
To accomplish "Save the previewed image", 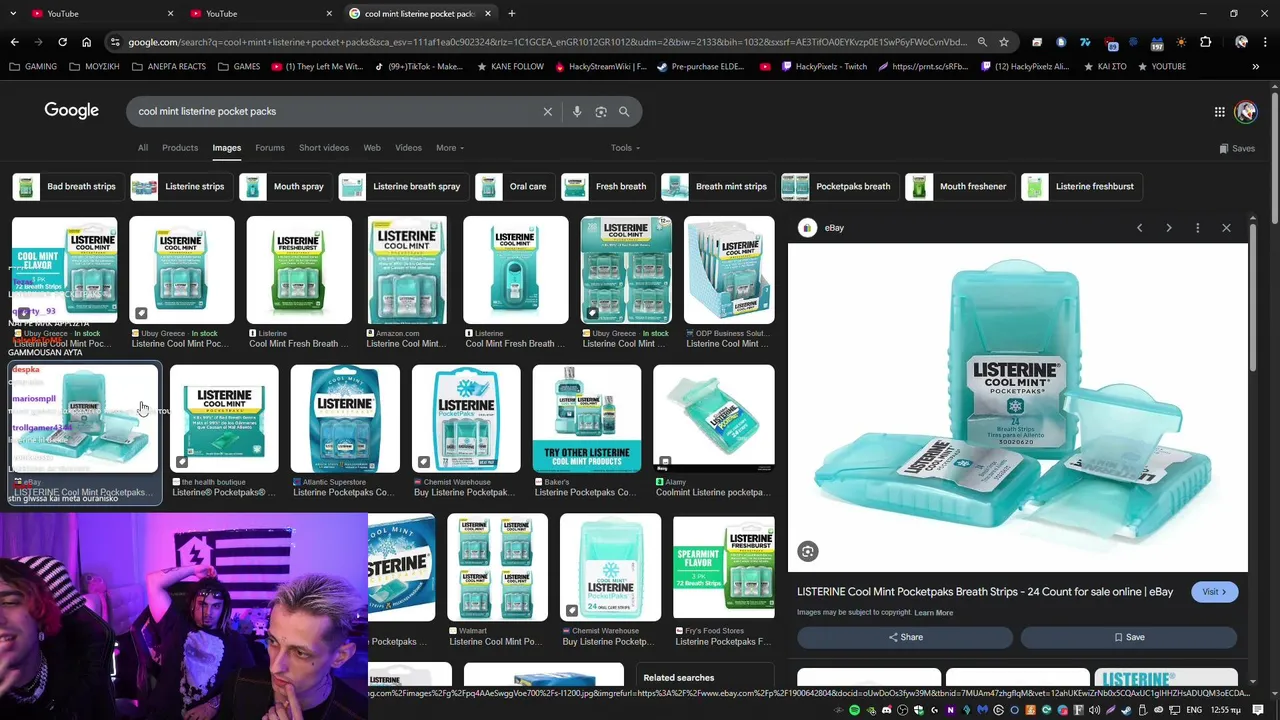I will [x=1129, y=637].
